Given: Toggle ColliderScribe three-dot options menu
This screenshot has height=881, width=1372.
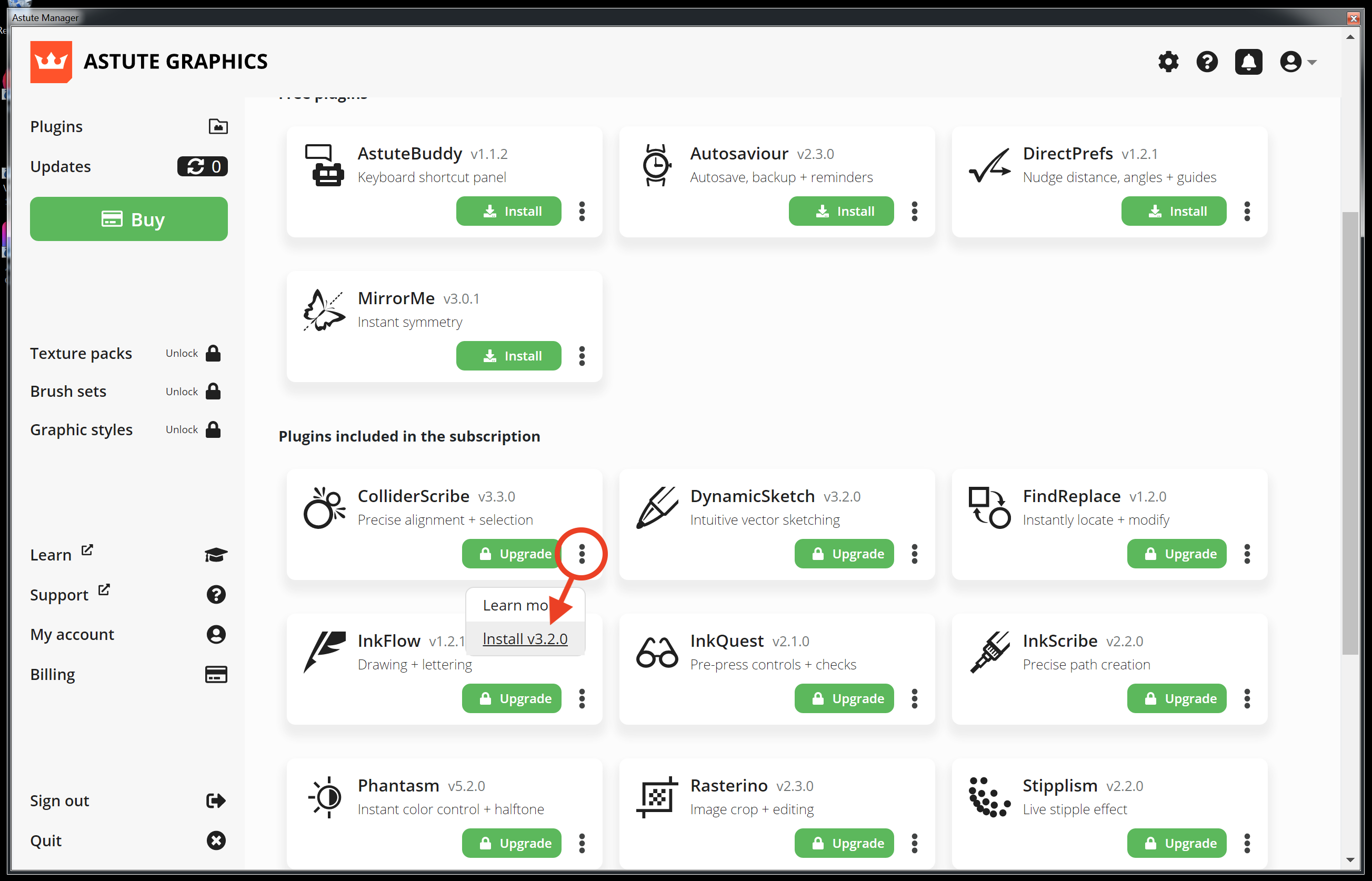Looking at the screenshot, I should [x=582, y=554].
